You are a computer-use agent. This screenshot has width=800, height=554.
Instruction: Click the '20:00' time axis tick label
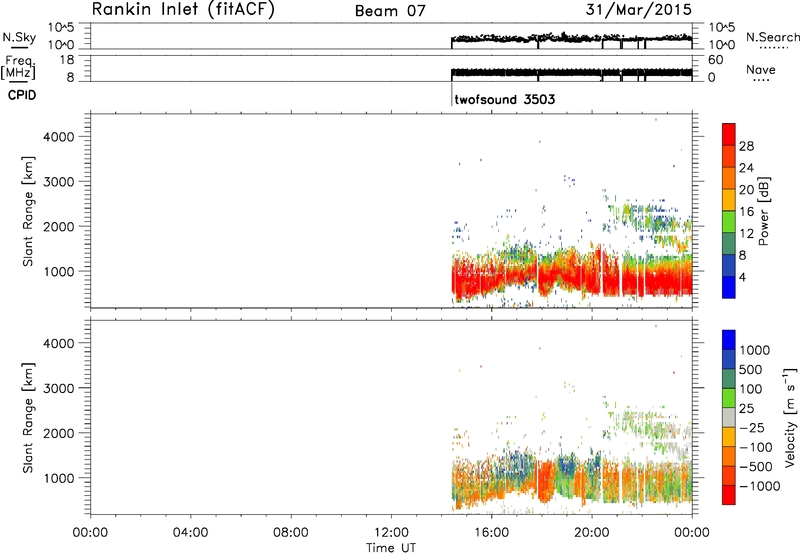592,533
